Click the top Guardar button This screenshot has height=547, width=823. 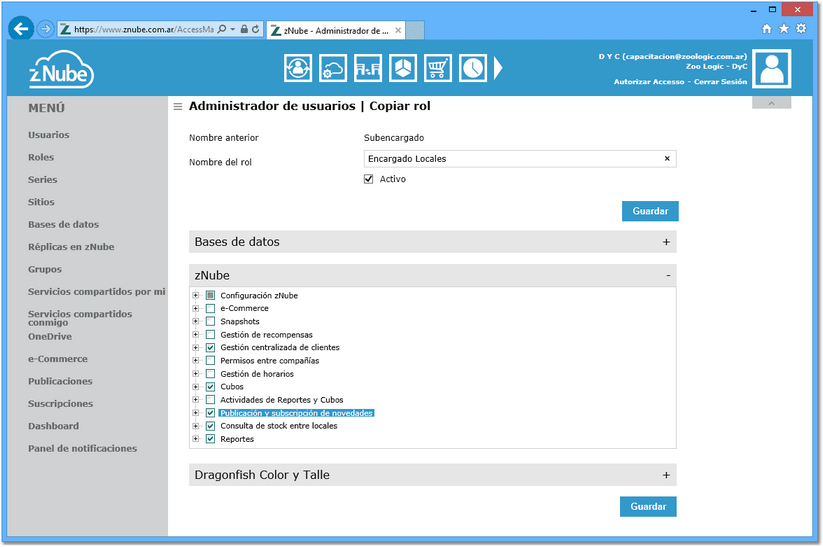[x=650, y=211]
